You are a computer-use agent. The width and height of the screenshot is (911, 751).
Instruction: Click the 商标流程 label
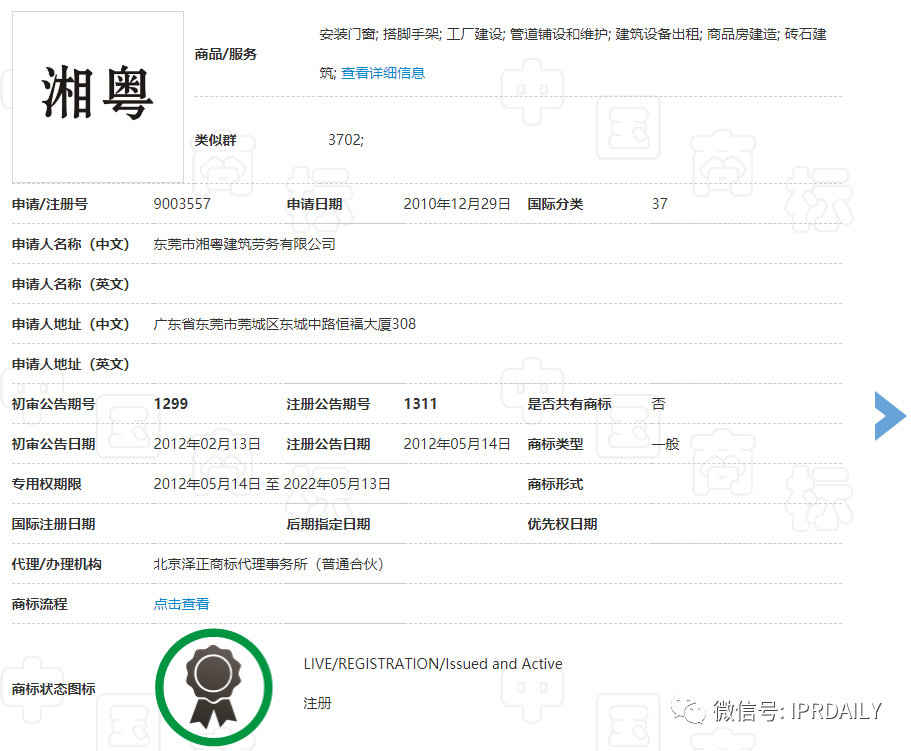40,604
